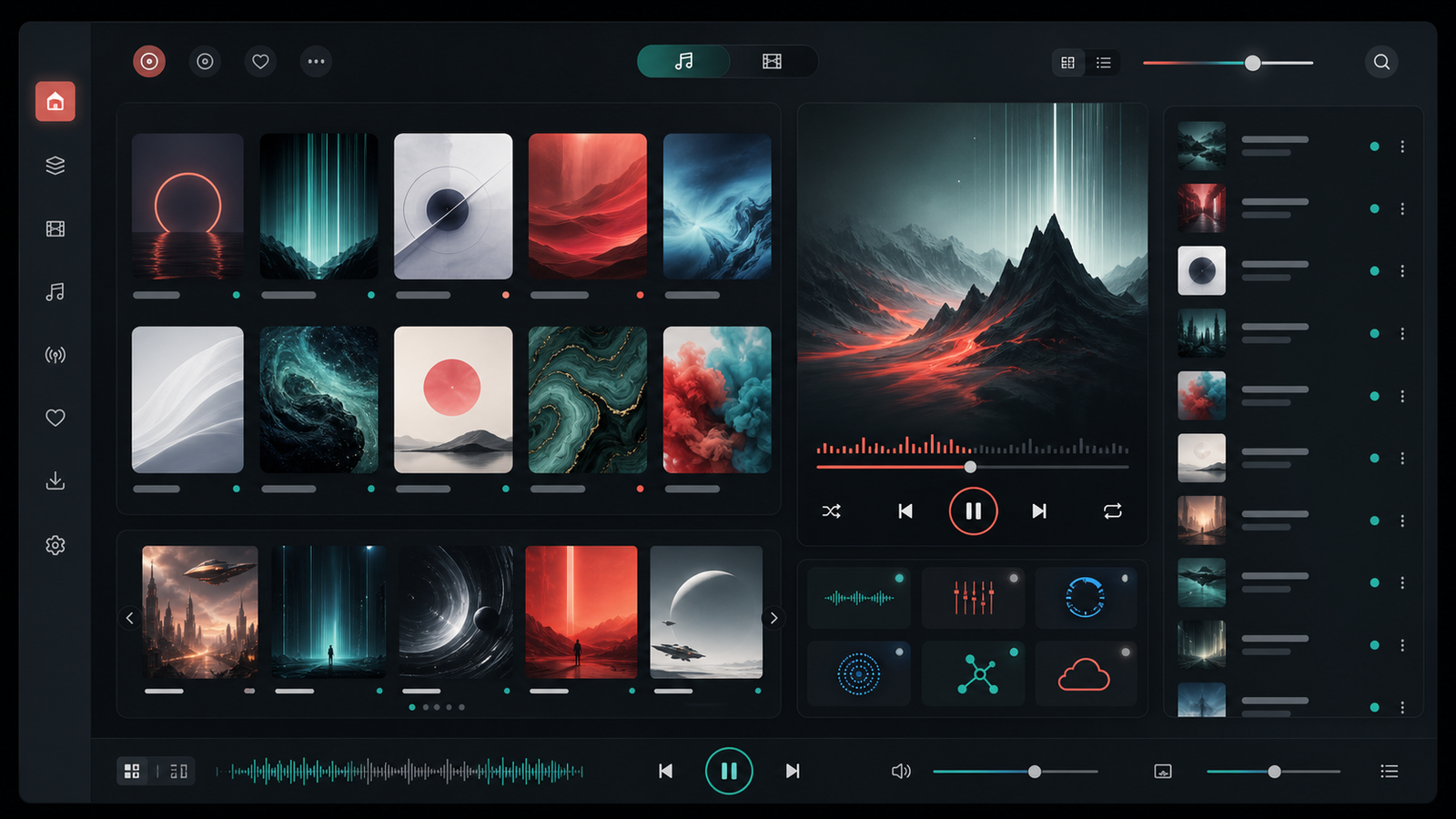Open the radio broadcast icon in the sidebar
Image resolution: width=1456 pixels, height=819 pixels.
56,355
